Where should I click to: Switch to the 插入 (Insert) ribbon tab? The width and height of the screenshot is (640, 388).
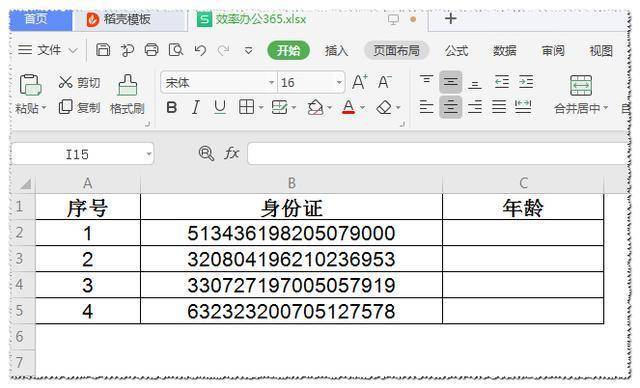[337, 51]
